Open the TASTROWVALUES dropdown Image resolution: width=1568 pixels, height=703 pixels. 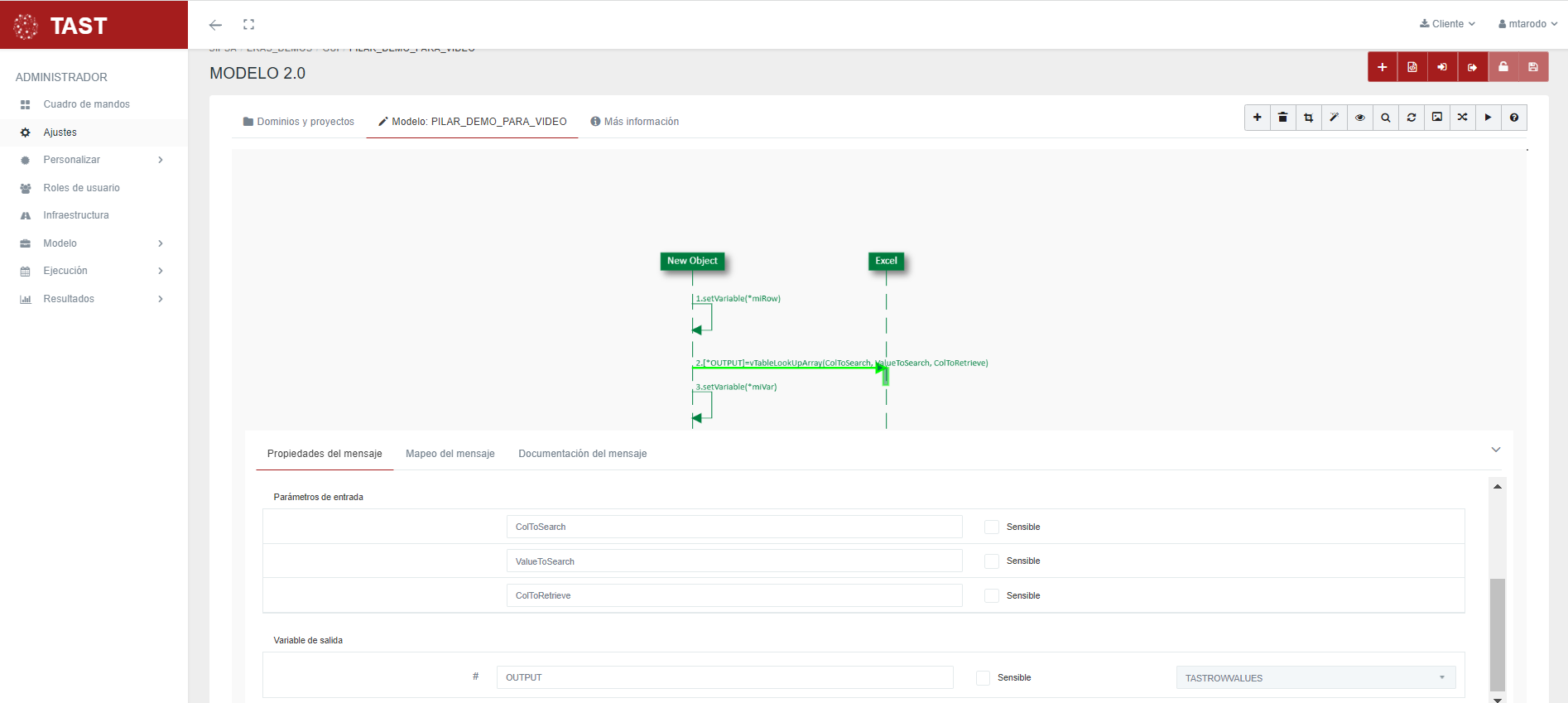pyautogui.click(x=1315, y=678)
